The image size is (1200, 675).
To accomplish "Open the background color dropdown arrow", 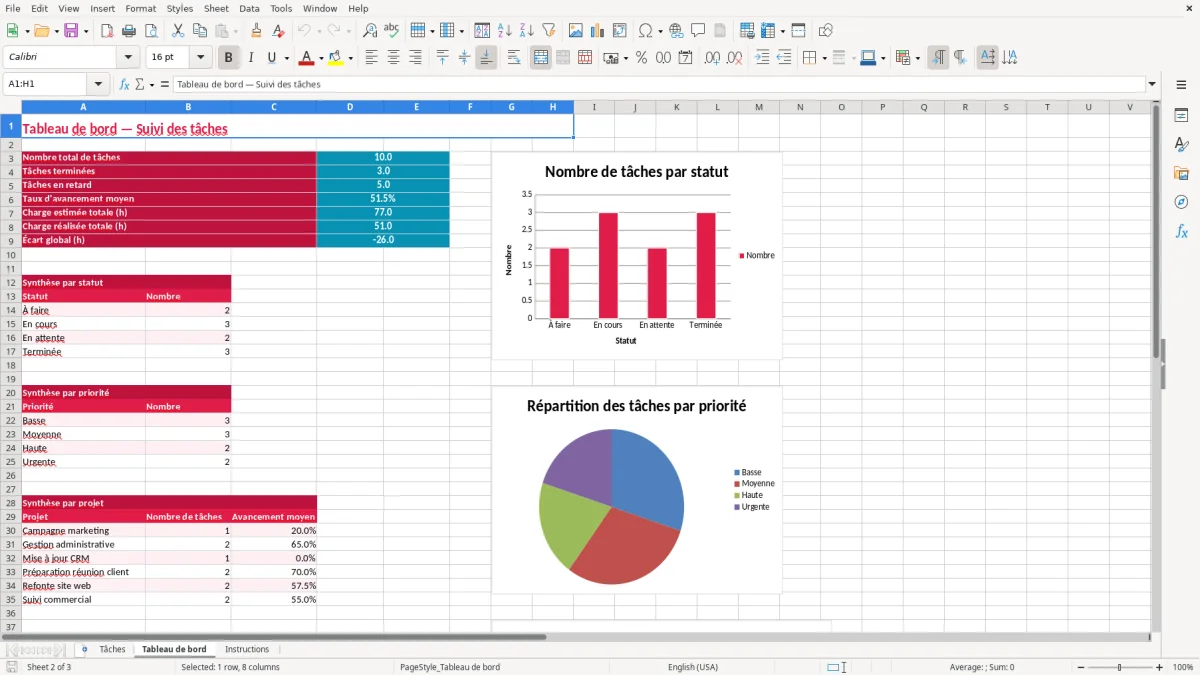I will coord(350,58).
